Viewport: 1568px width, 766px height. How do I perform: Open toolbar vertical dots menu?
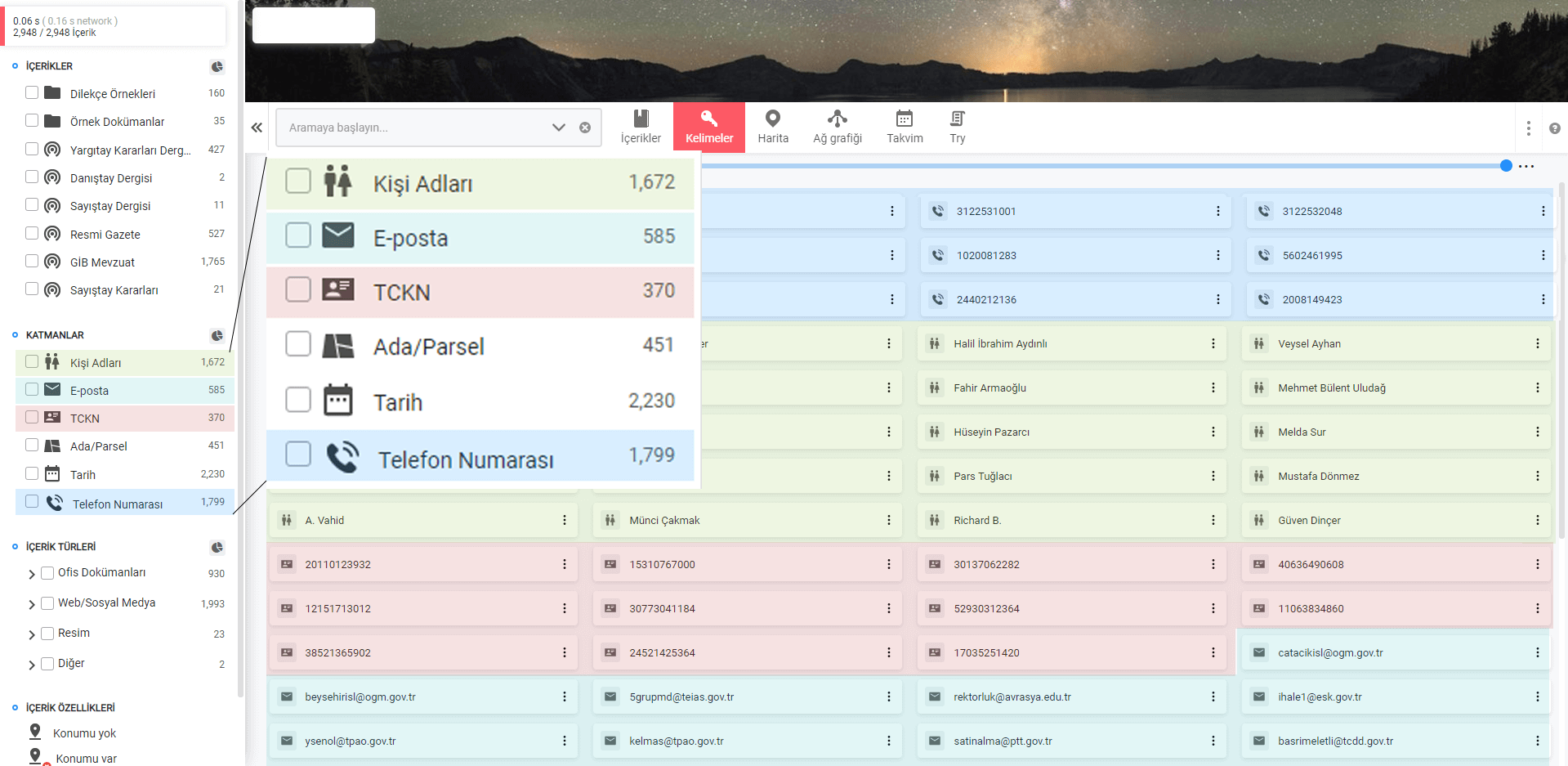1528,128
